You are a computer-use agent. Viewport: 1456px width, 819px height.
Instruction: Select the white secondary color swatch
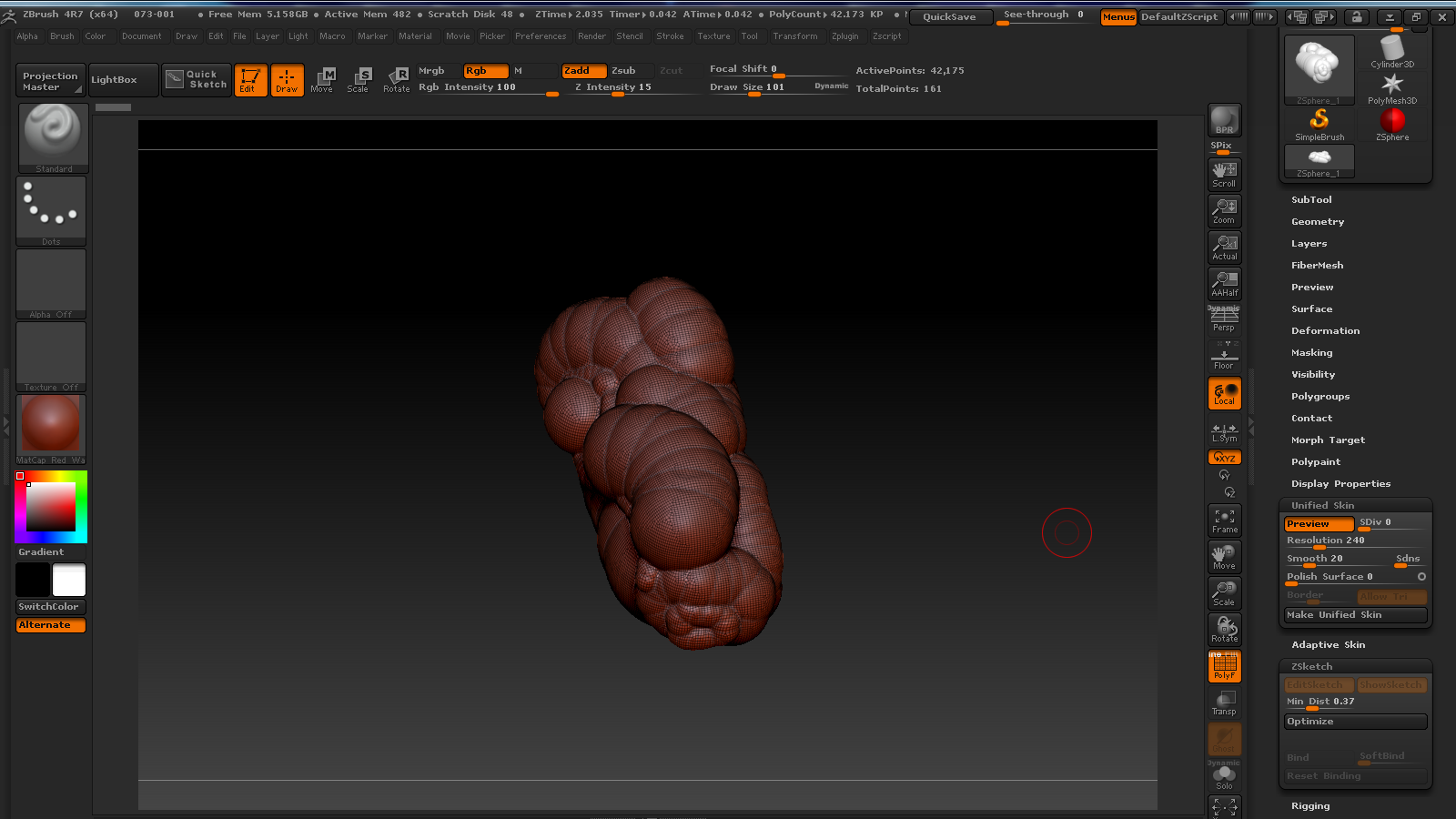click(68, 580)
